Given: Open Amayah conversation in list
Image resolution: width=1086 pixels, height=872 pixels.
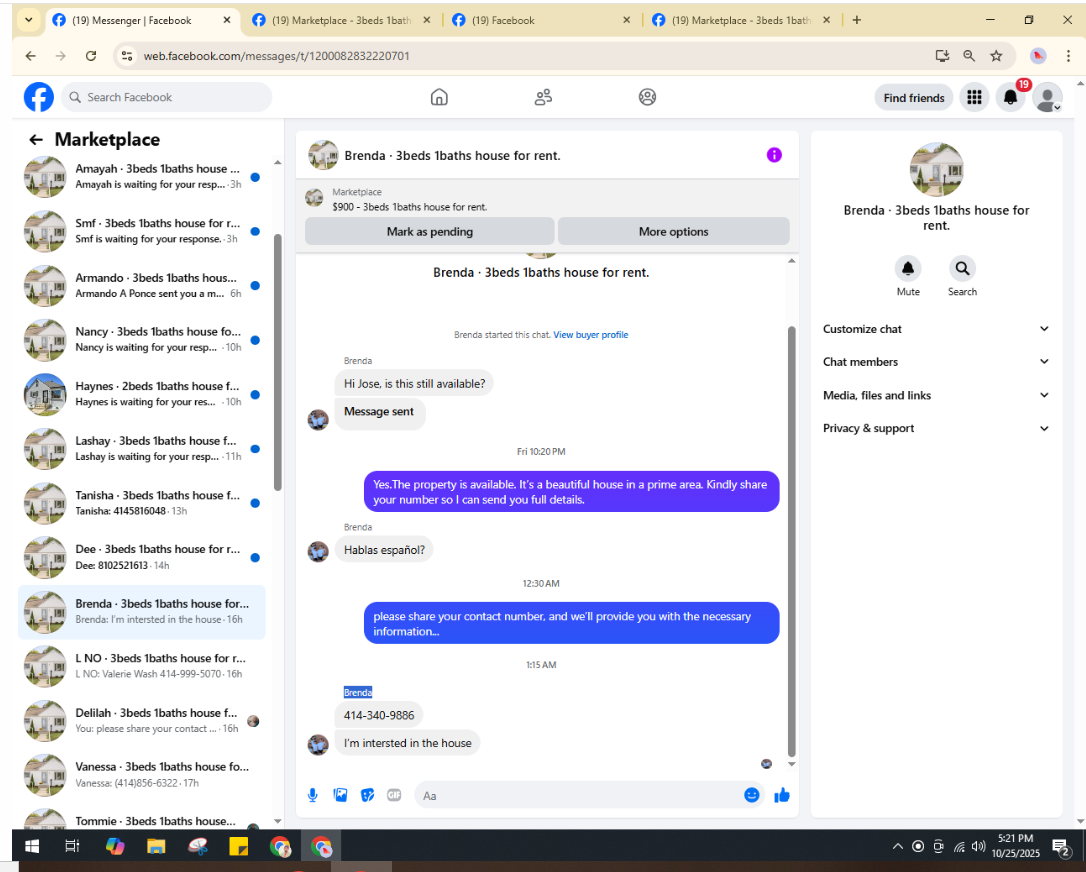Looking at the screenshot, I should (x=142, y=177).
